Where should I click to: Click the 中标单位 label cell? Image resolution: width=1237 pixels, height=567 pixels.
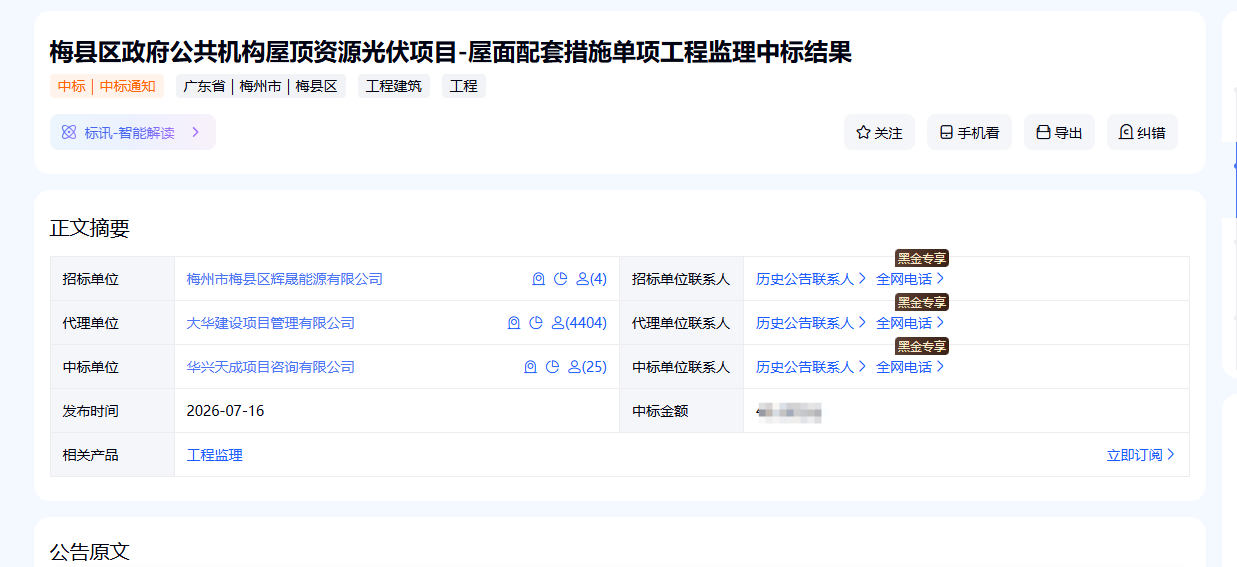[113, 367]
